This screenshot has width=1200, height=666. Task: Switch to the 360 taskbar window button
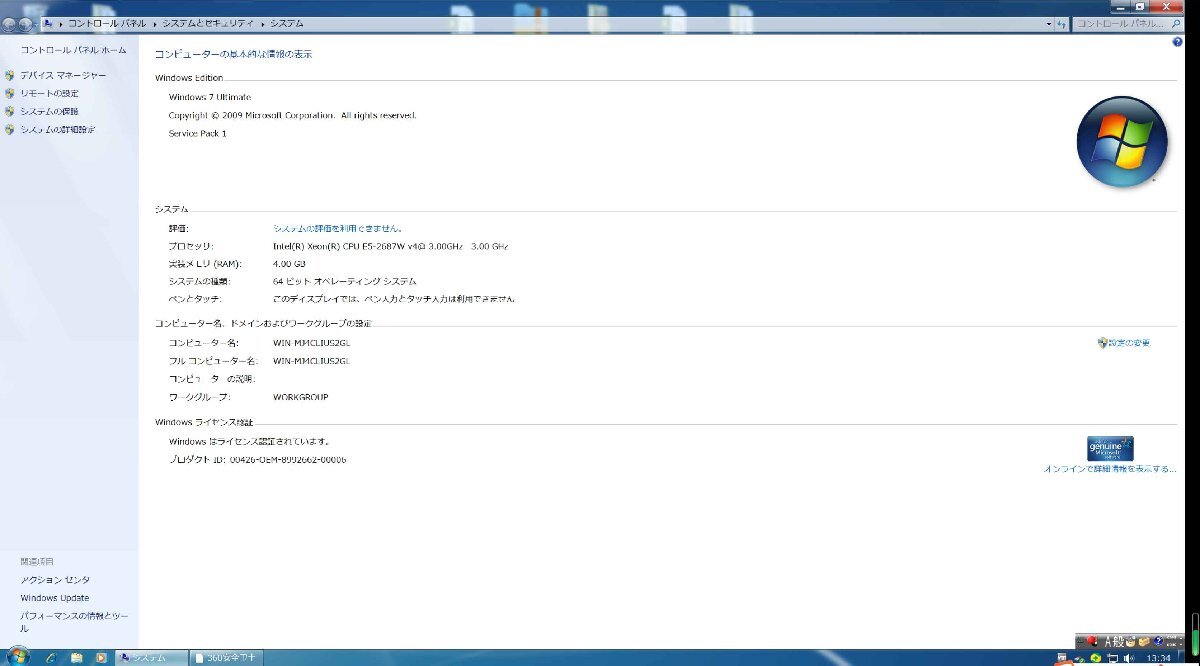227,657
